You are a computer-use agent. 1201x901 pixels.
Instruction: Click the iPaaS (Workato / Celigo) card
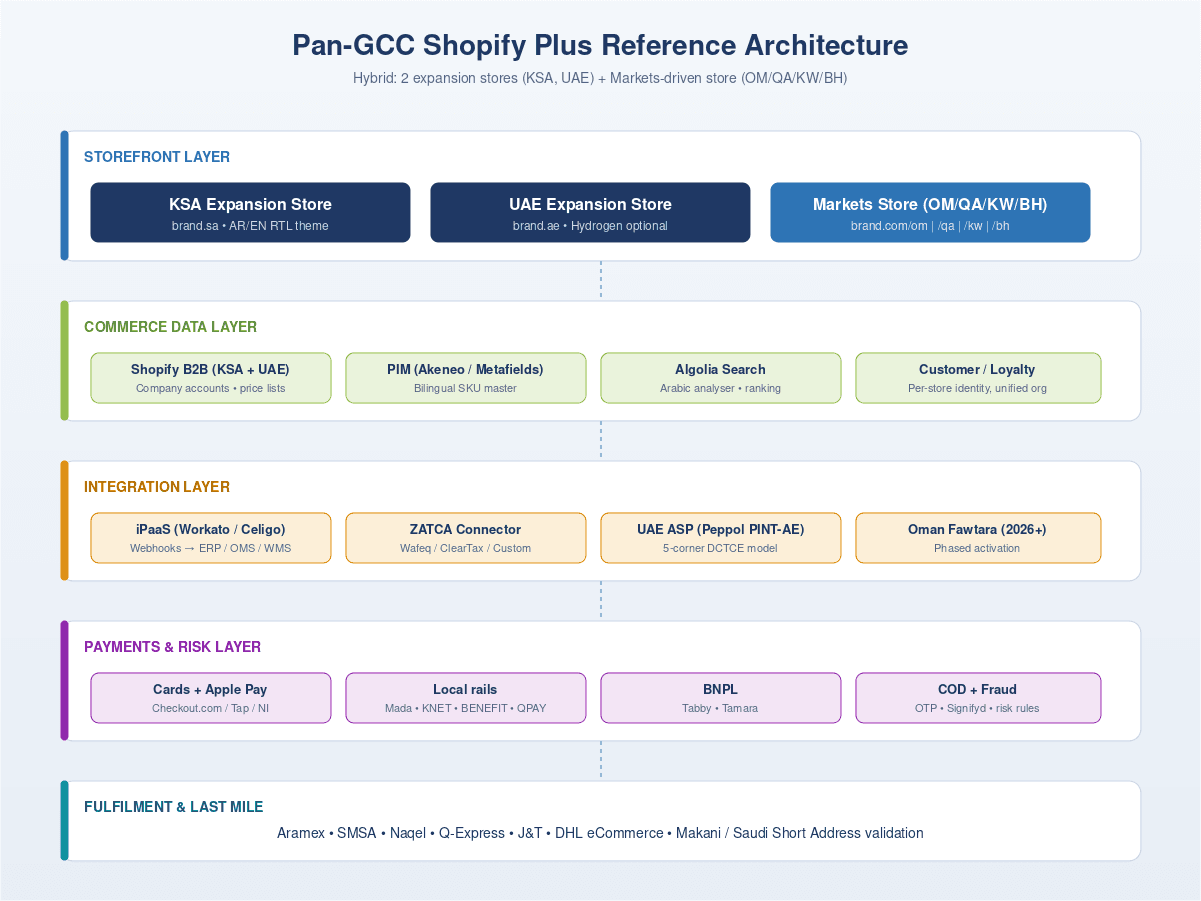211,538
